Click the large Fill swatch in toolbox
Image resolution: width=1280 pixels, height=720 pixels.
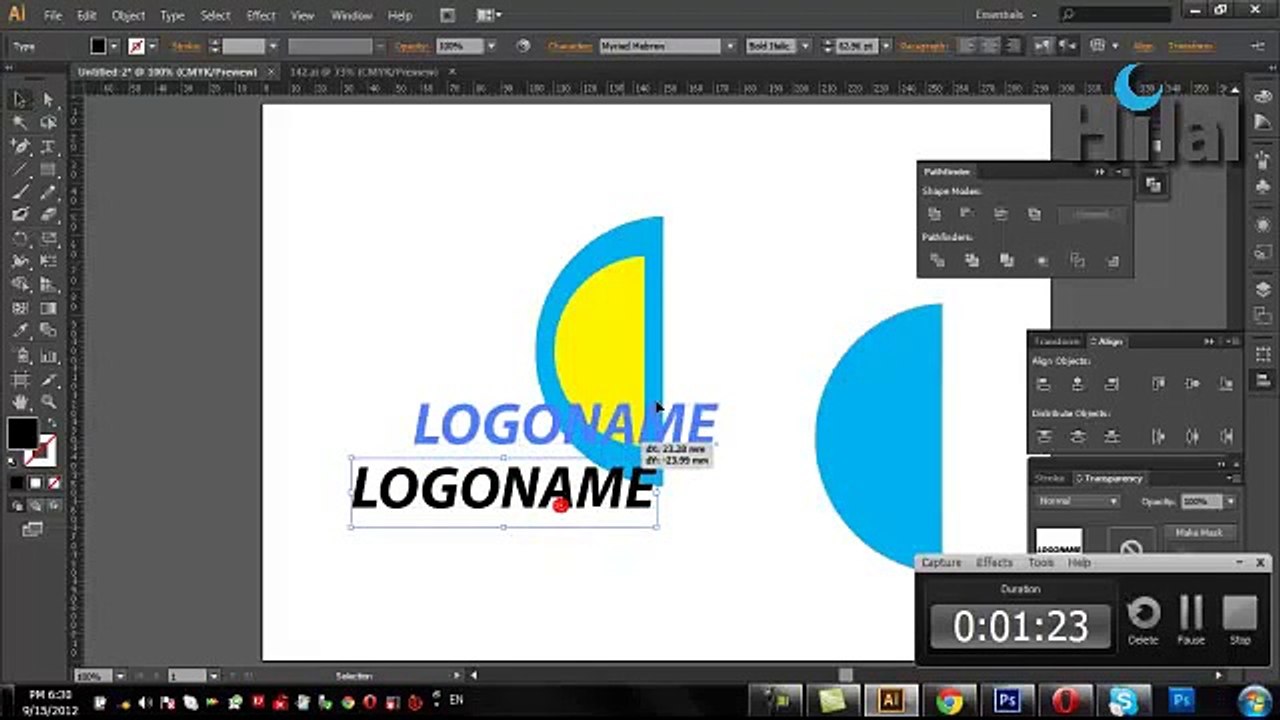coord(22,433)
